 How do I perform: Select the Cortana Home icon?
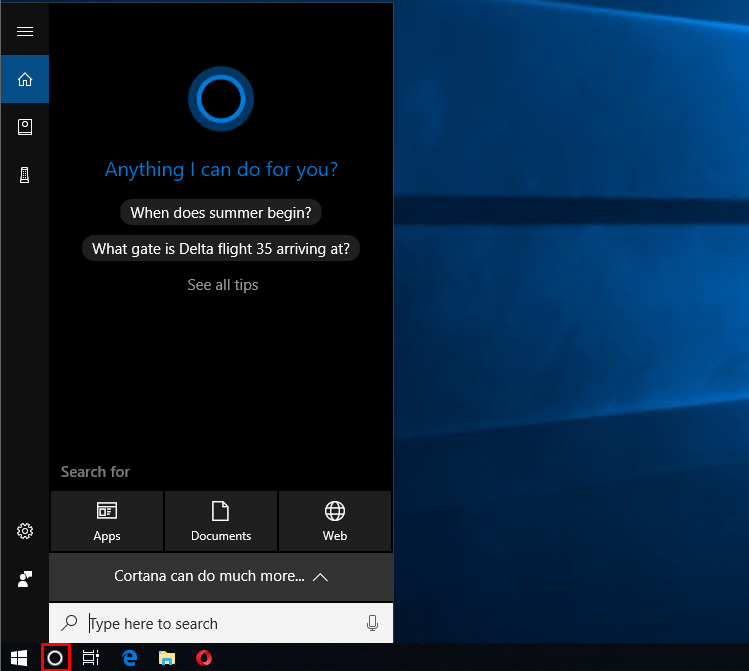click(x=25, y=79)
